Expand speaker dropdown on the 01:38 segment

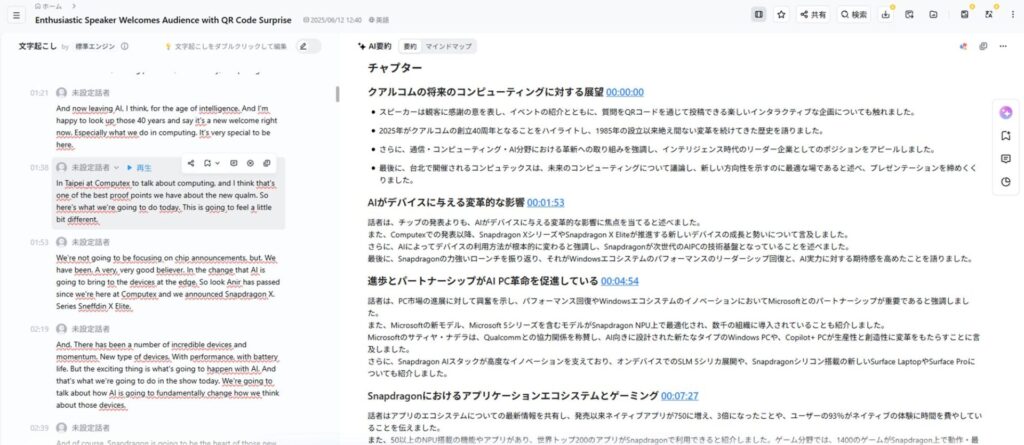[117, 168]
